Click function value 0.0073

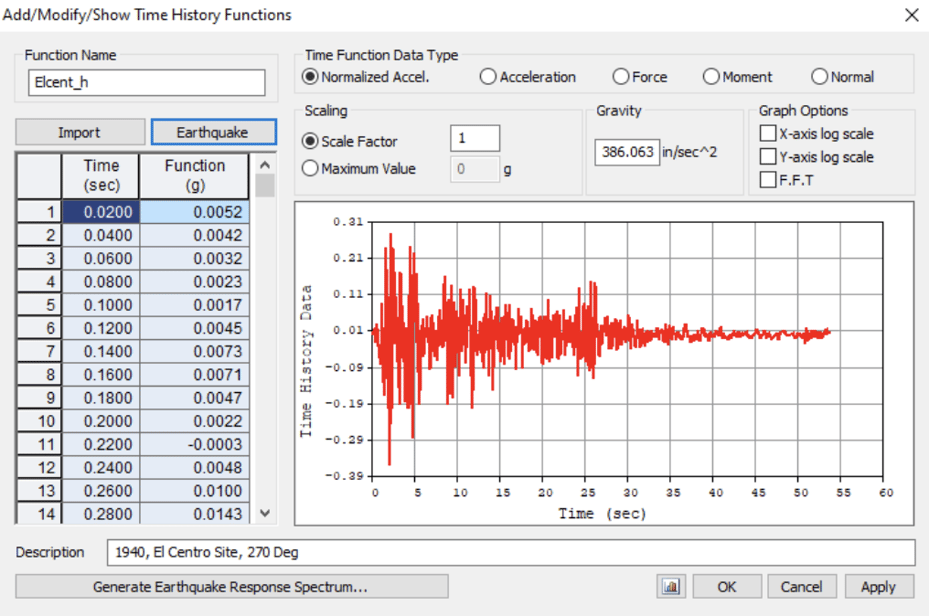pos(194,351)
